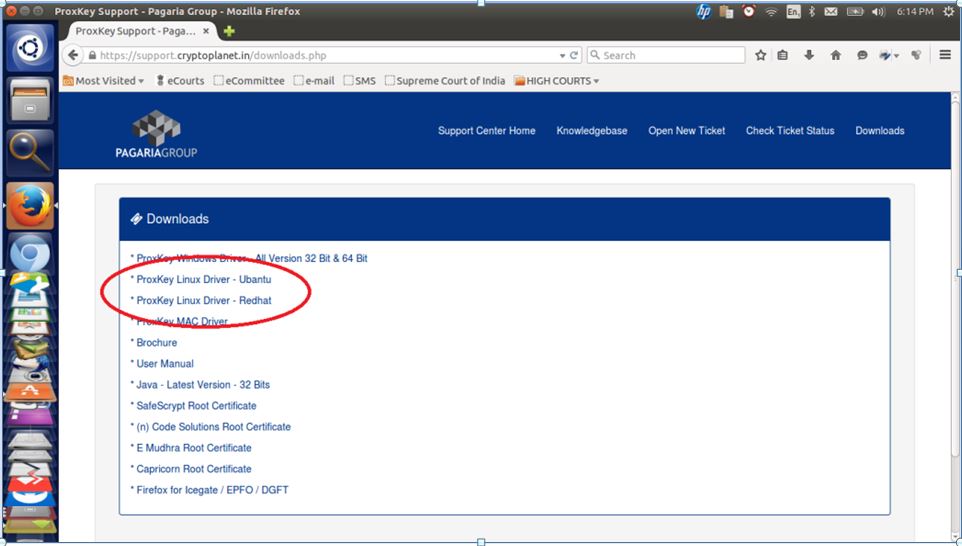Open Ubuntu Dash search launcher

click(x=29, y=48)
